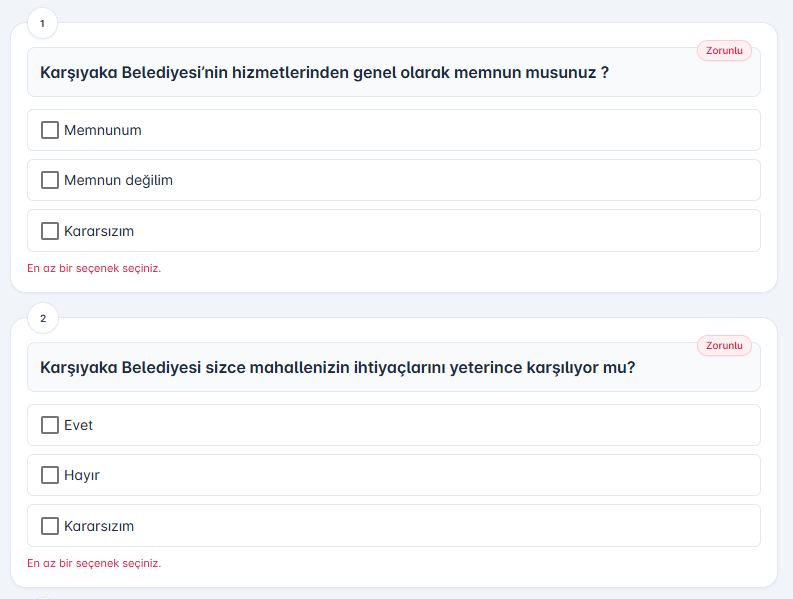
Task: Check the 'Memnun değilim' box
Action: (x=50, y=180)
